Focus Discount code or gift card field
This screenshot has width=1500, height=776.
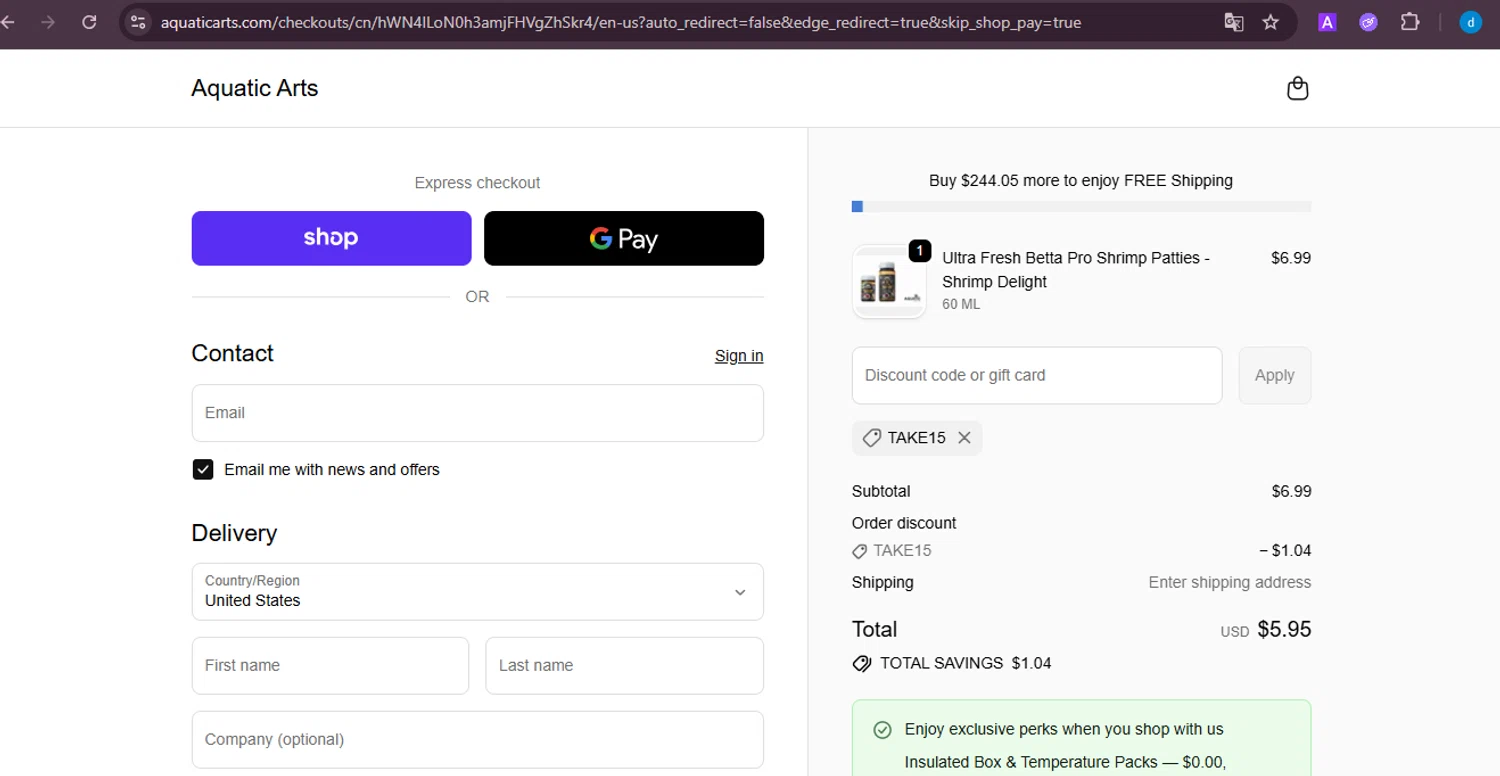[1037, 375]
